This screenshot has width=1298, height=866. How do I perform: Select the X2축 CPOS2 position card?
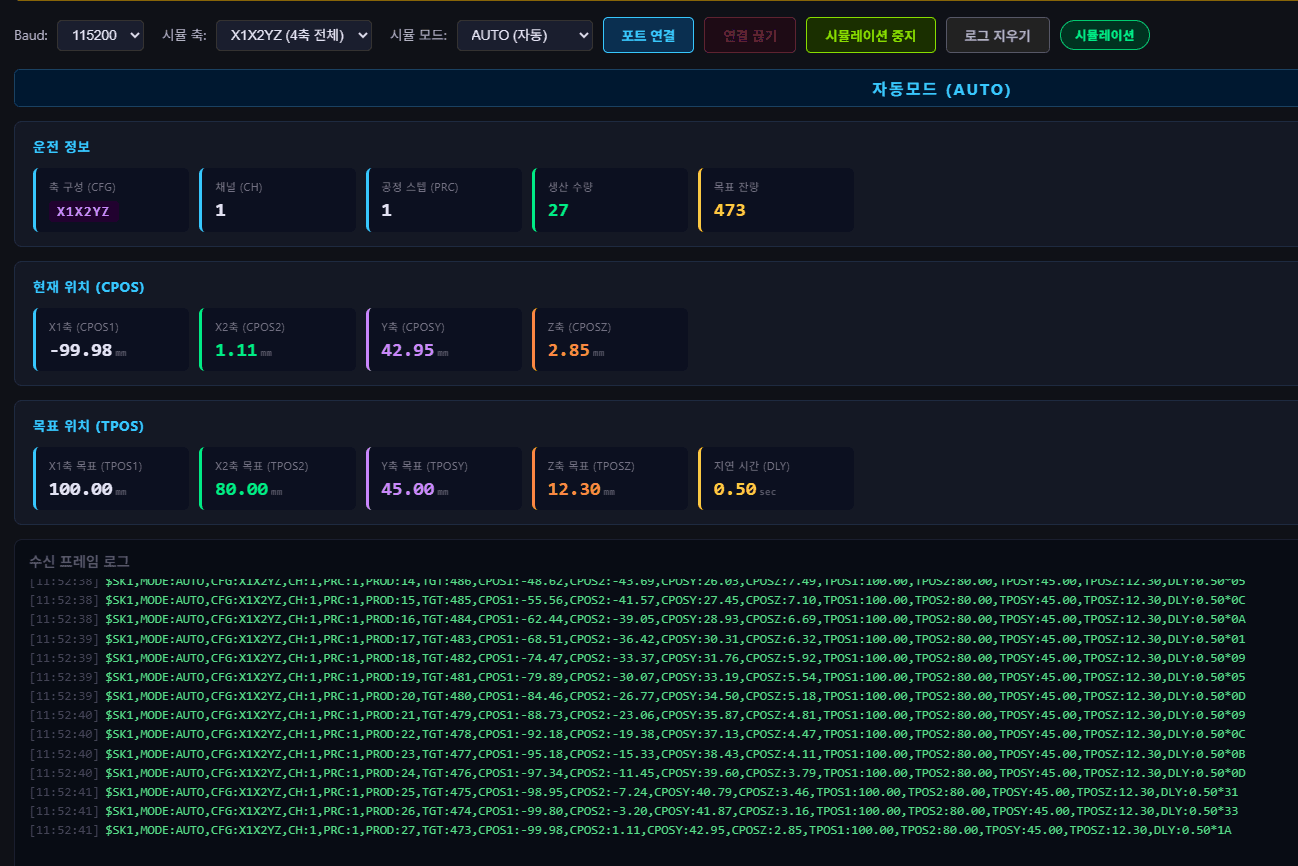pyautogui.click(x=277, y=339)
